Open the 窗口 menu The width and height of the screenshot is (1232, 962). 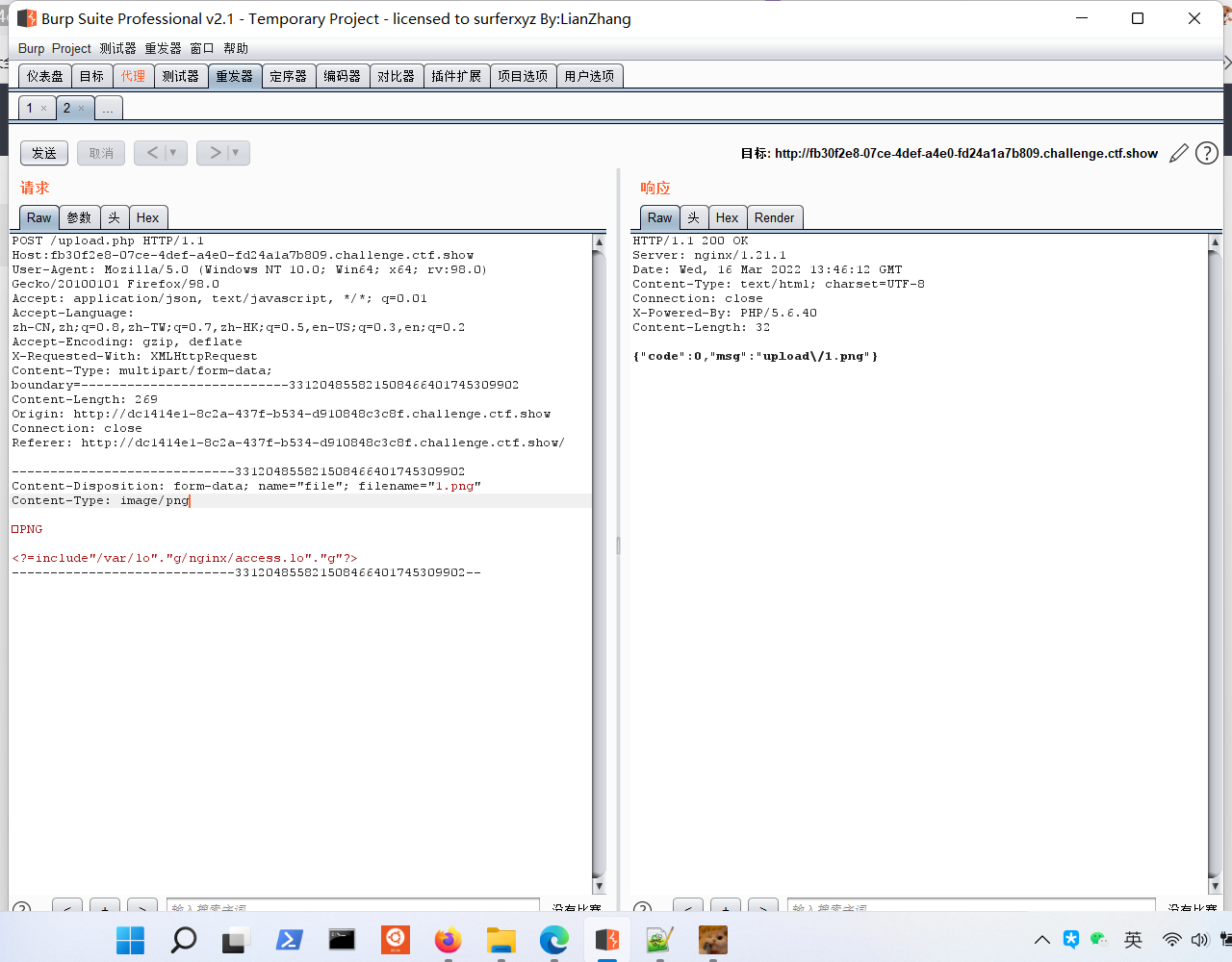click(x=202, y=48)
